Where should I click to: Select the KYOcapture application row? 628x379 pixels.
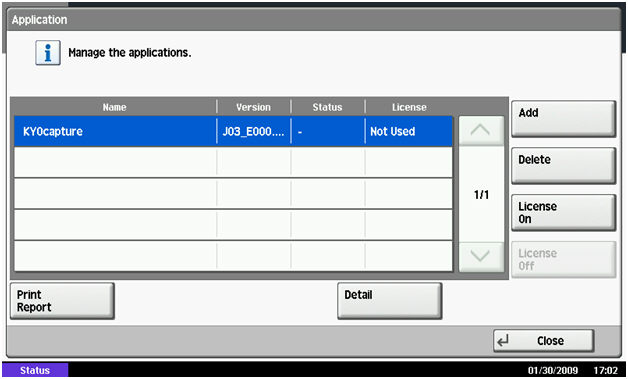[x=233, y=131]
